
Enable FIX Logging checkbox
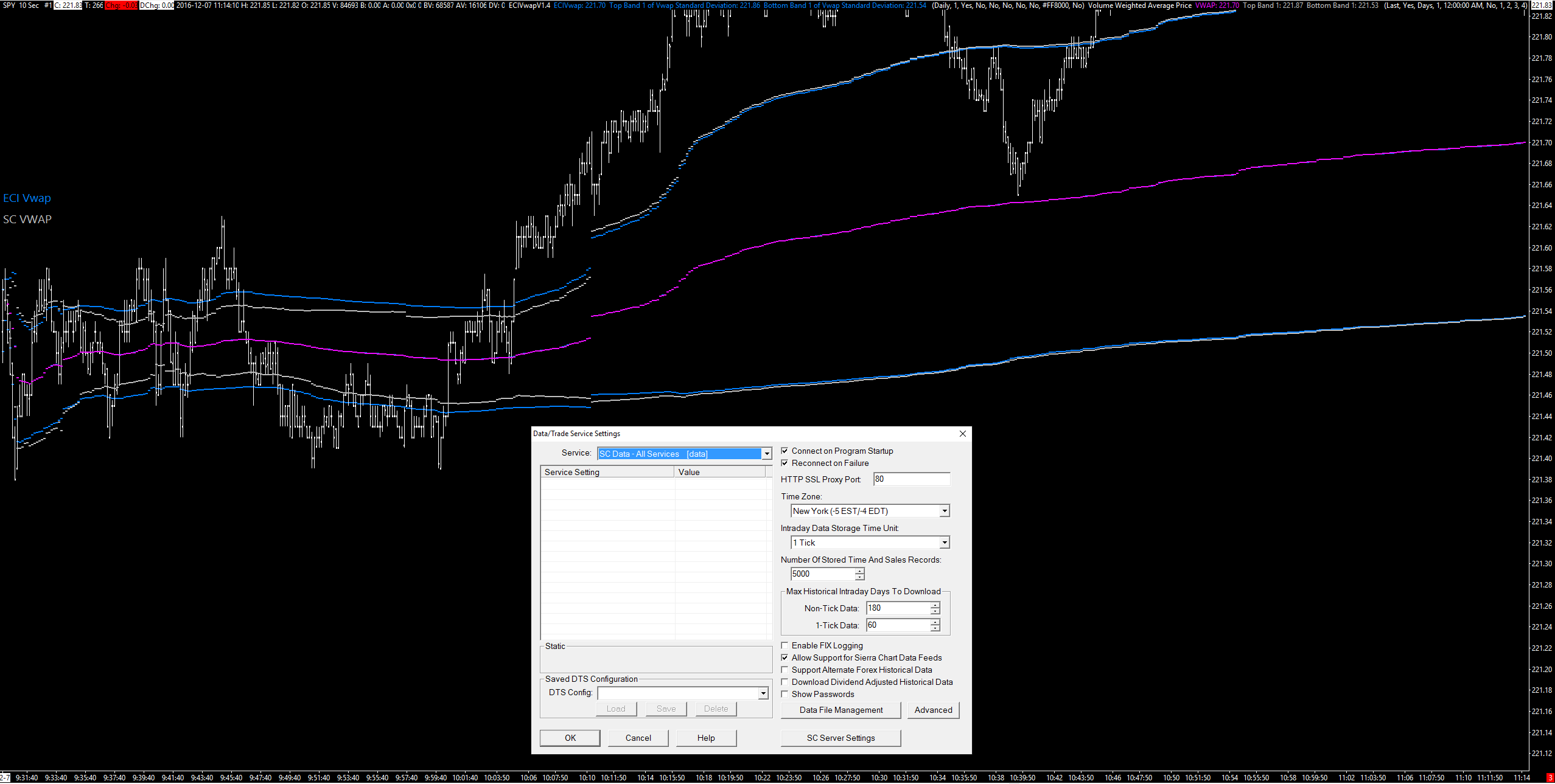[x=785, y=645]
